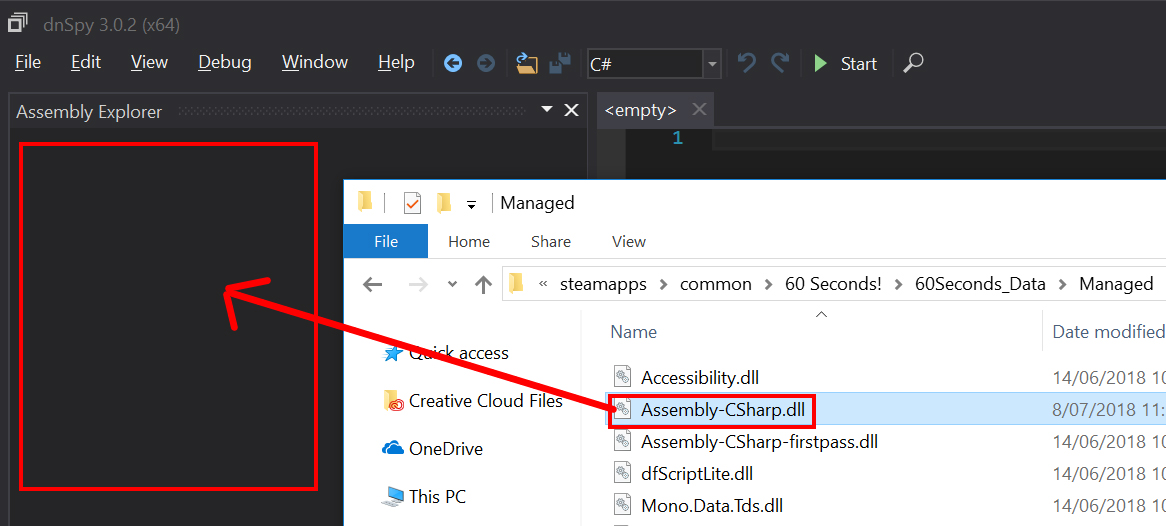The width and height of the screenshot is (1166, 526).
Task: Expand the recent locations chevron in Explorer
Action: (451, 284)
